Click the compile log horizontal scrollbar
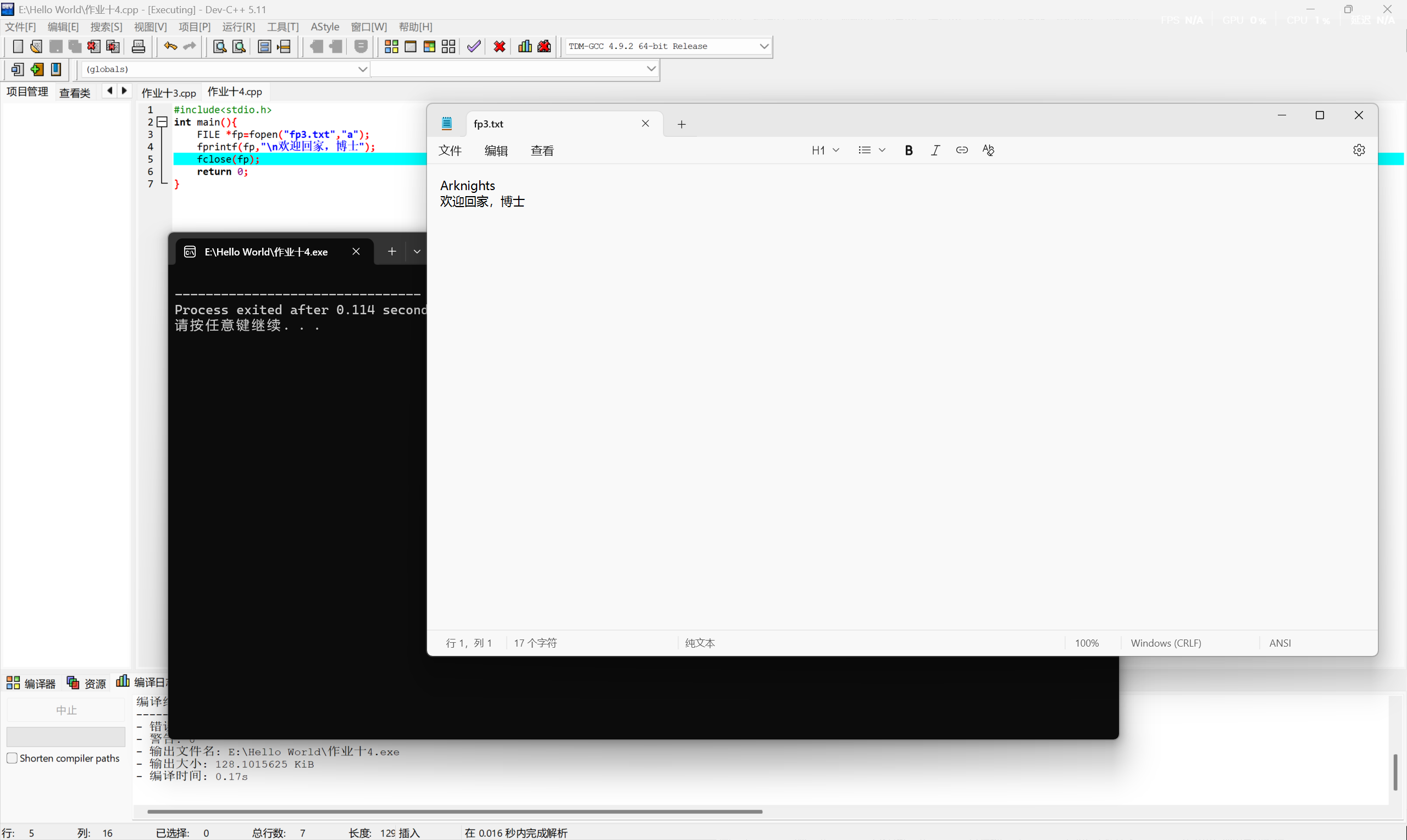The image size is (1407, 840). [x=454, y=811]
